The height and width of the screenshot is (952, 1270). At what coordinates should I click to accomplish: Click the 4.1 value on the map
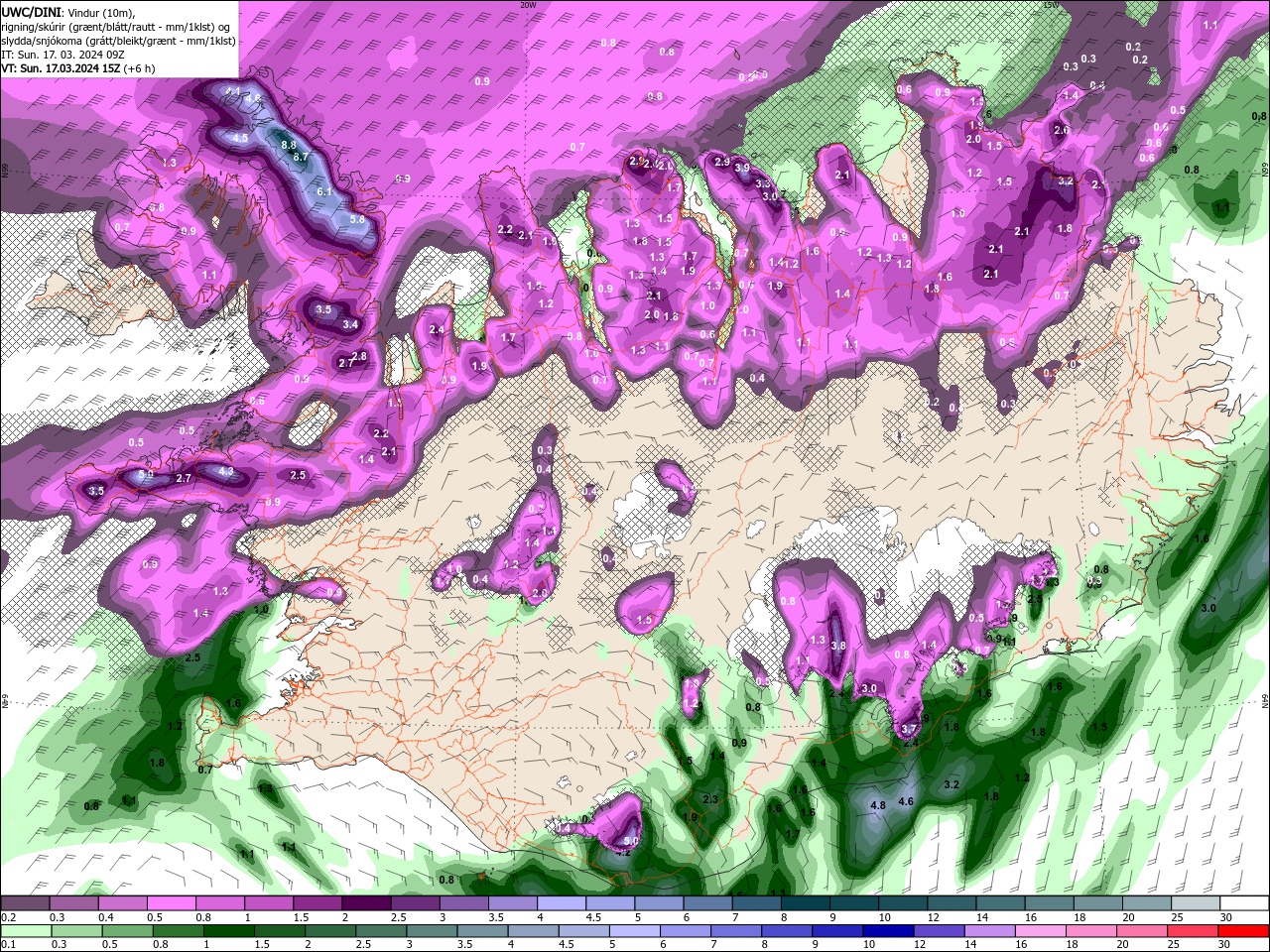pyautogui.click(x=234, y=92)
